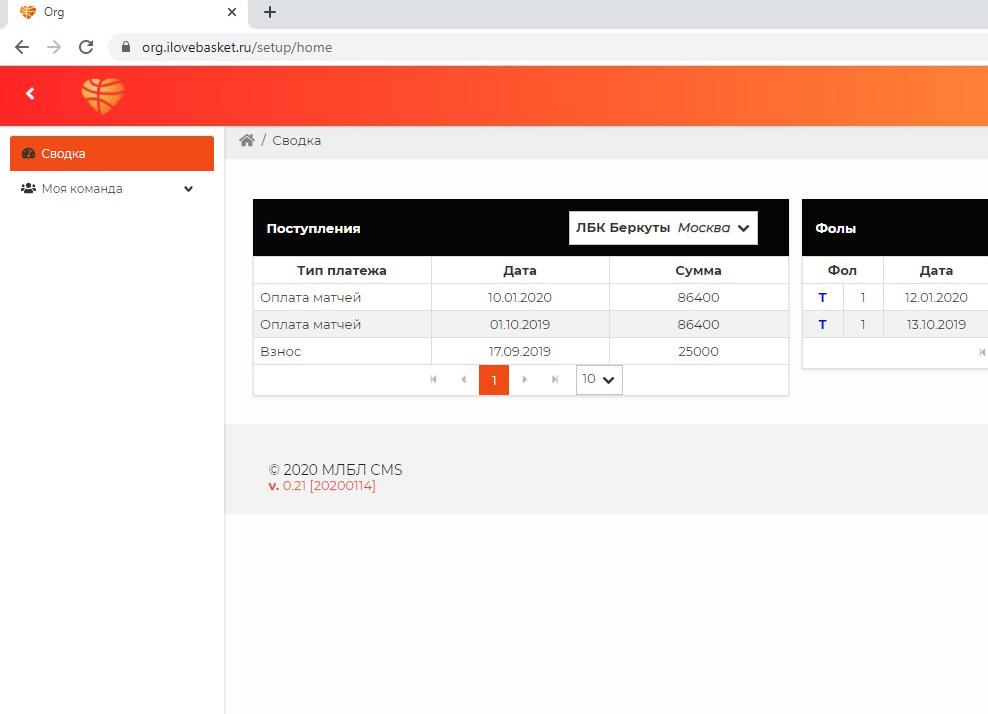Click the browser back arrow
The image size is (988, 714).
22,47
